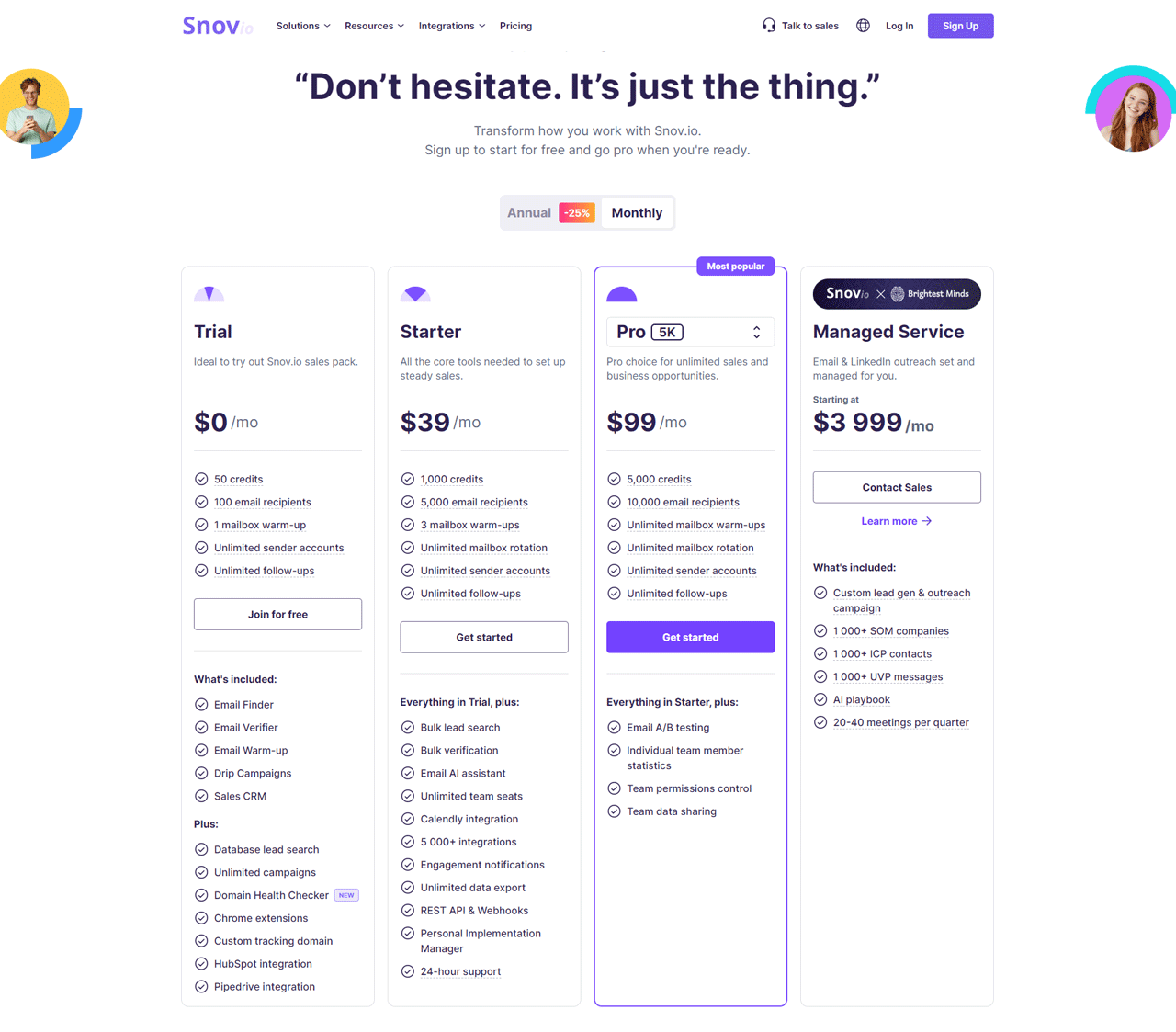Click Contact Sales for Managed Service
Image resolution: width=1176 pixels, height=1032 pixels.
tap(896, 487)
